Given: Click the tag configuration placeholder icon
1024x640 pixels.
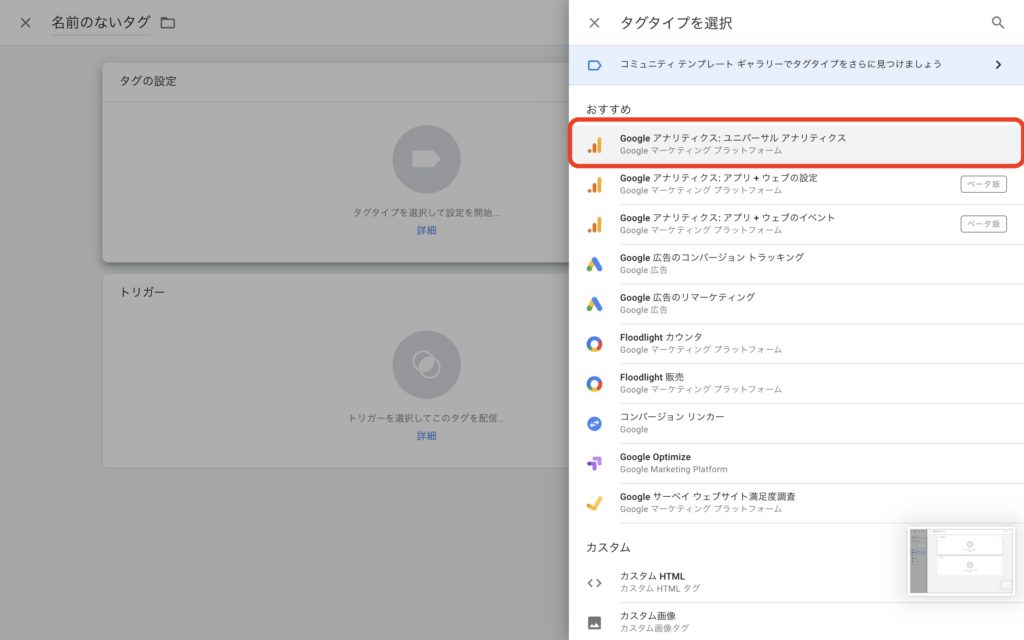Looking at the screenshot, I should (426, 159).
